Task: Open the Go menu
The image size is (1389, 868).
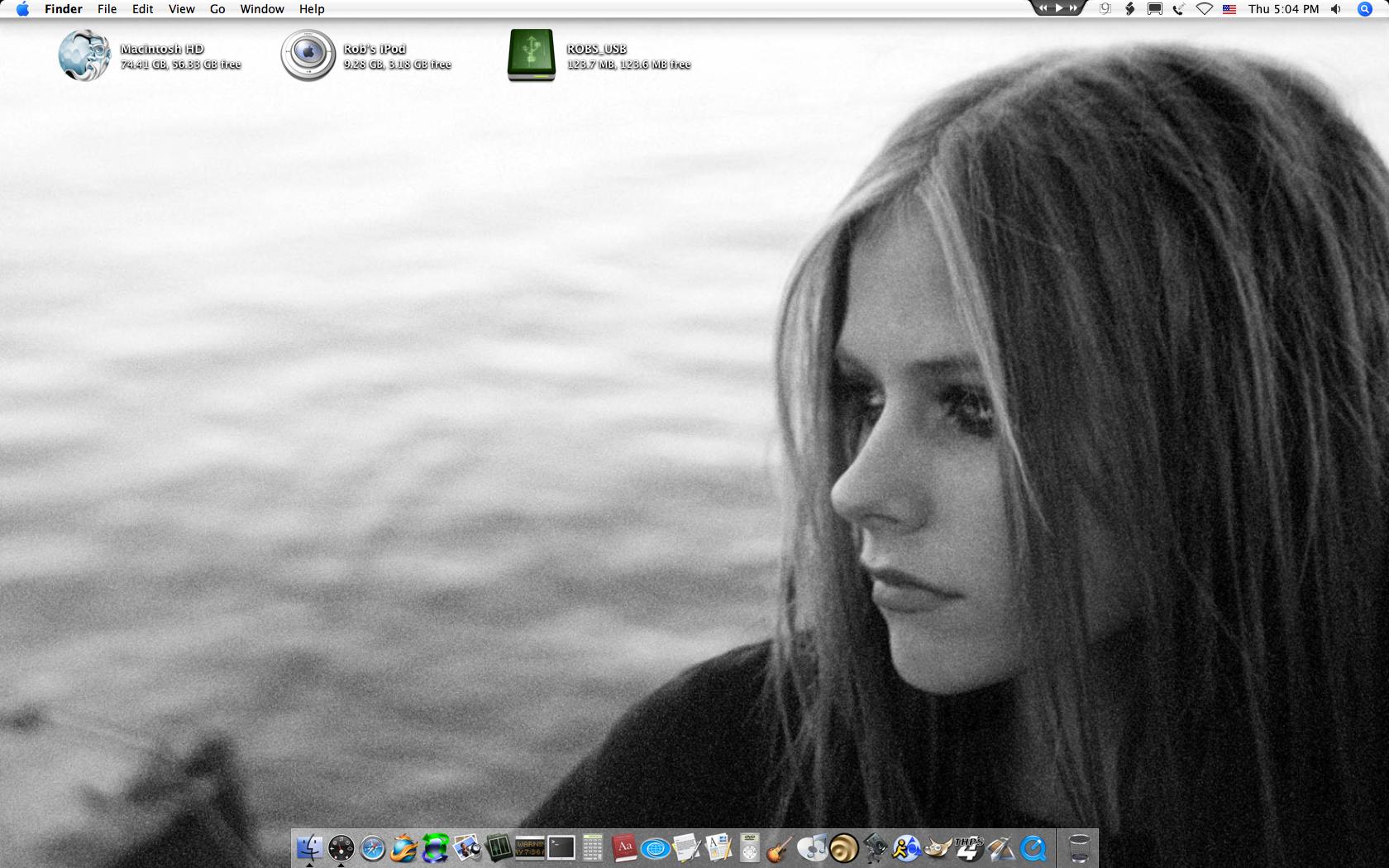Action: click(x=217, y=9)
